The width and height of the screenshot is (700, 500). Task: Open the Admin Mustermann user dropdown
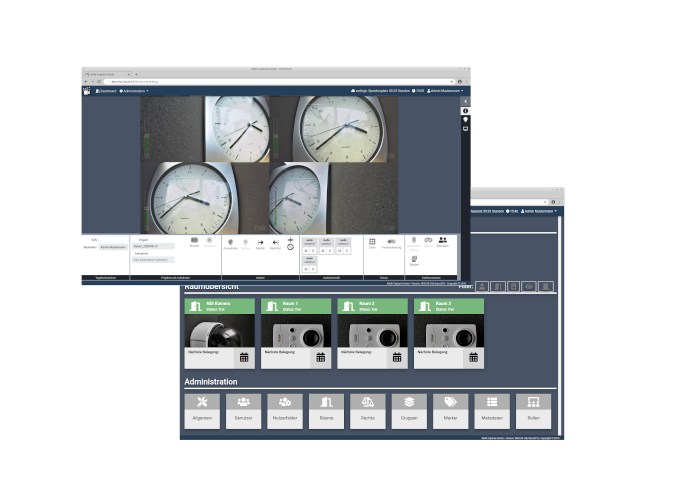pos(446,91)
